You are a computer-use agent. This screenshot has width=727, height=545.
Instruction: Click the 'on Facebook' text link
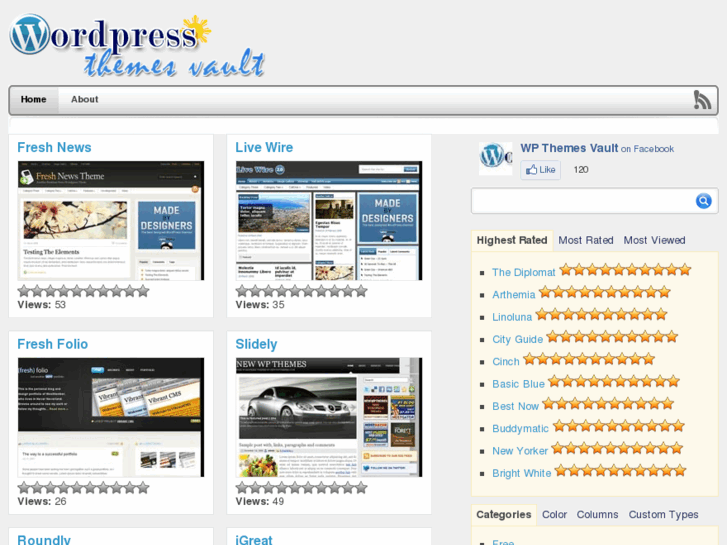[x=647, y=149]
